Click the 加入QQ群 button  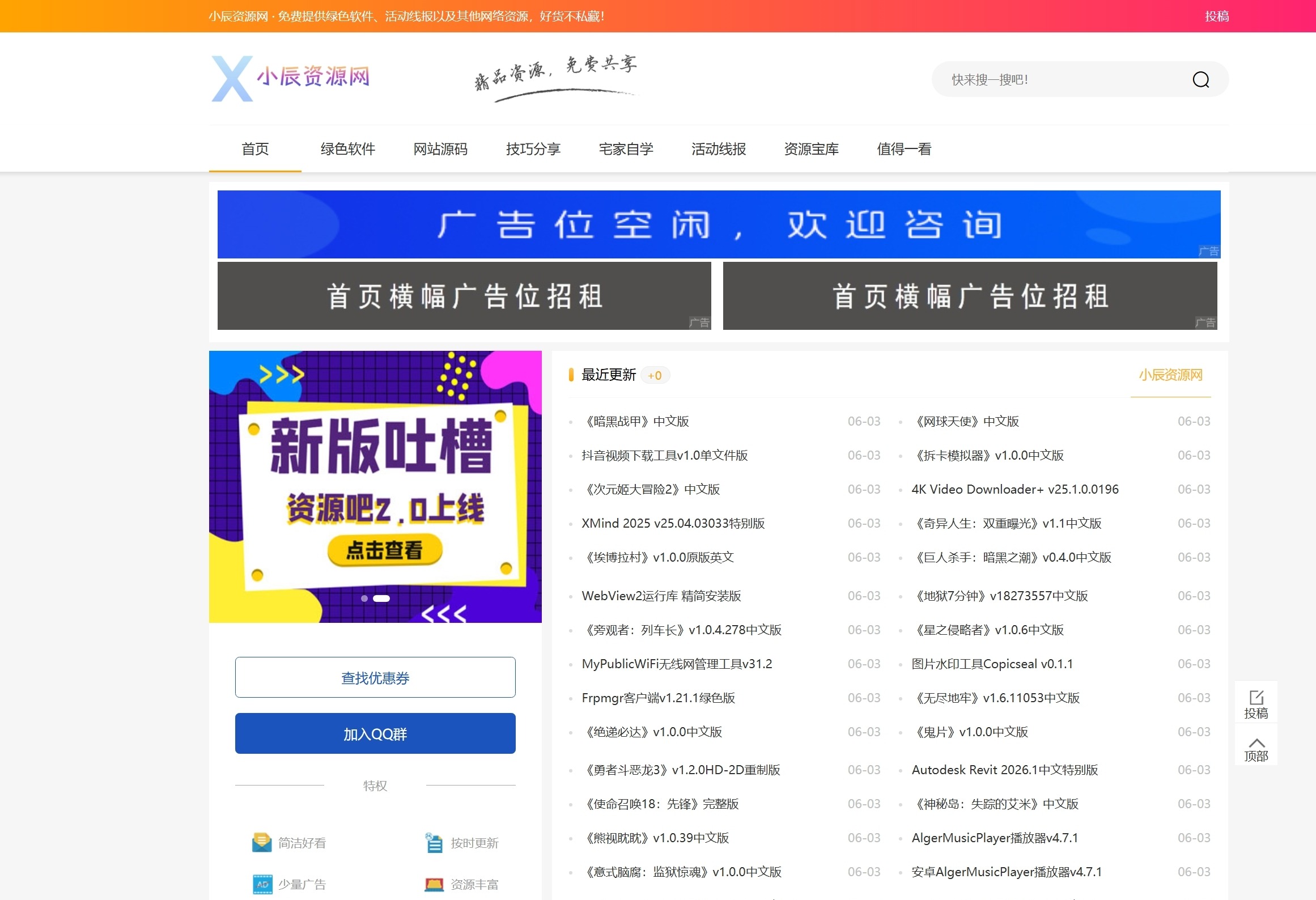click(x=375, y=733)
